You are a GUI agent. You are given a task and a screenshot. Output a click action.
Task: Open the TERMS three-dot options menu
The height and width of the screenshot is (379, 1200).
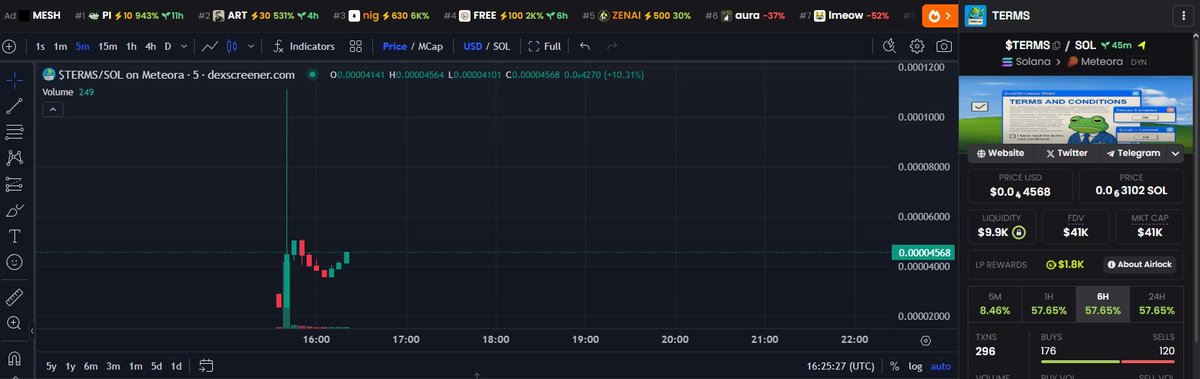1184,16
